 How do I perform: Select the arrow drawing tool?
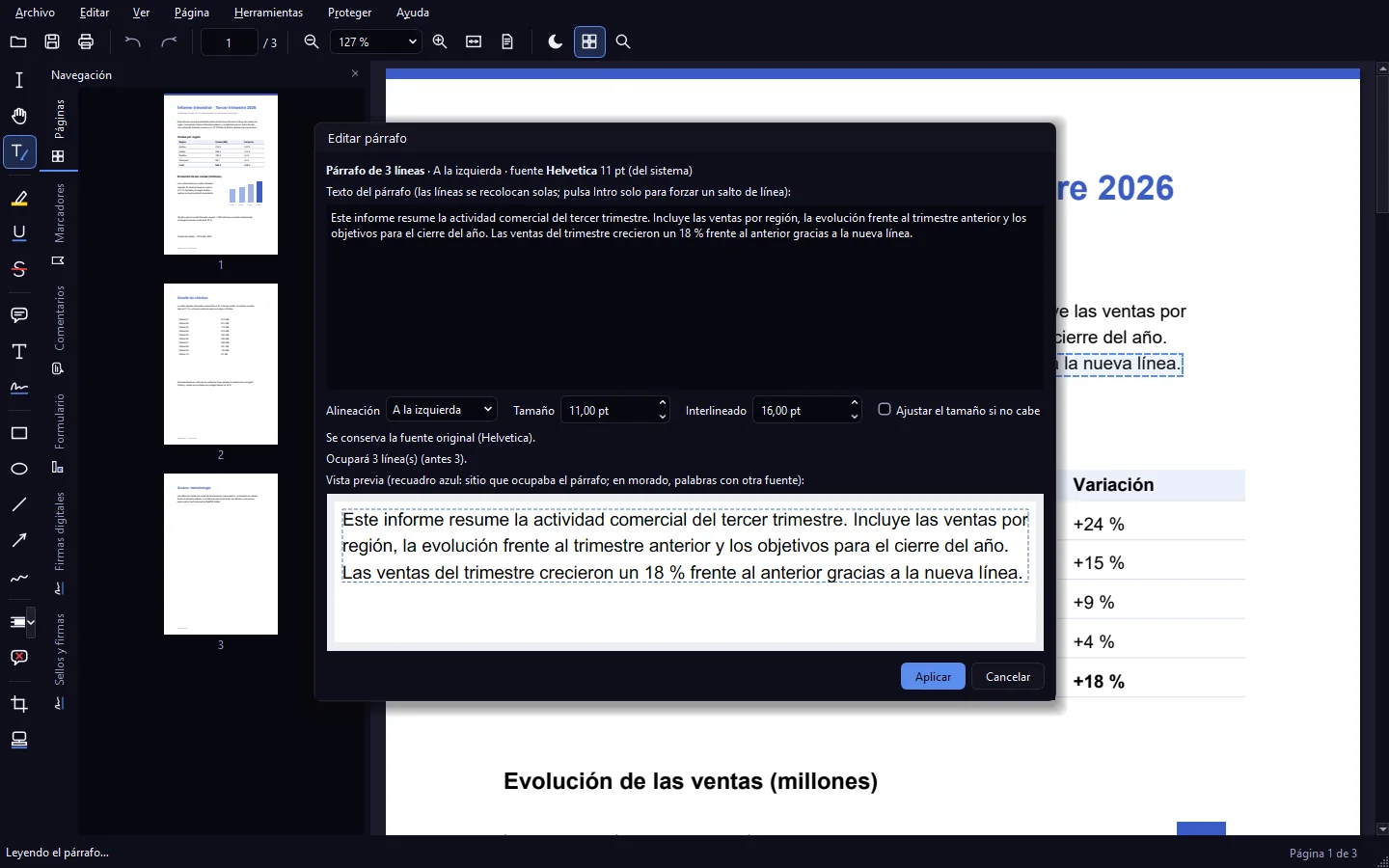(x=19, y=540)
